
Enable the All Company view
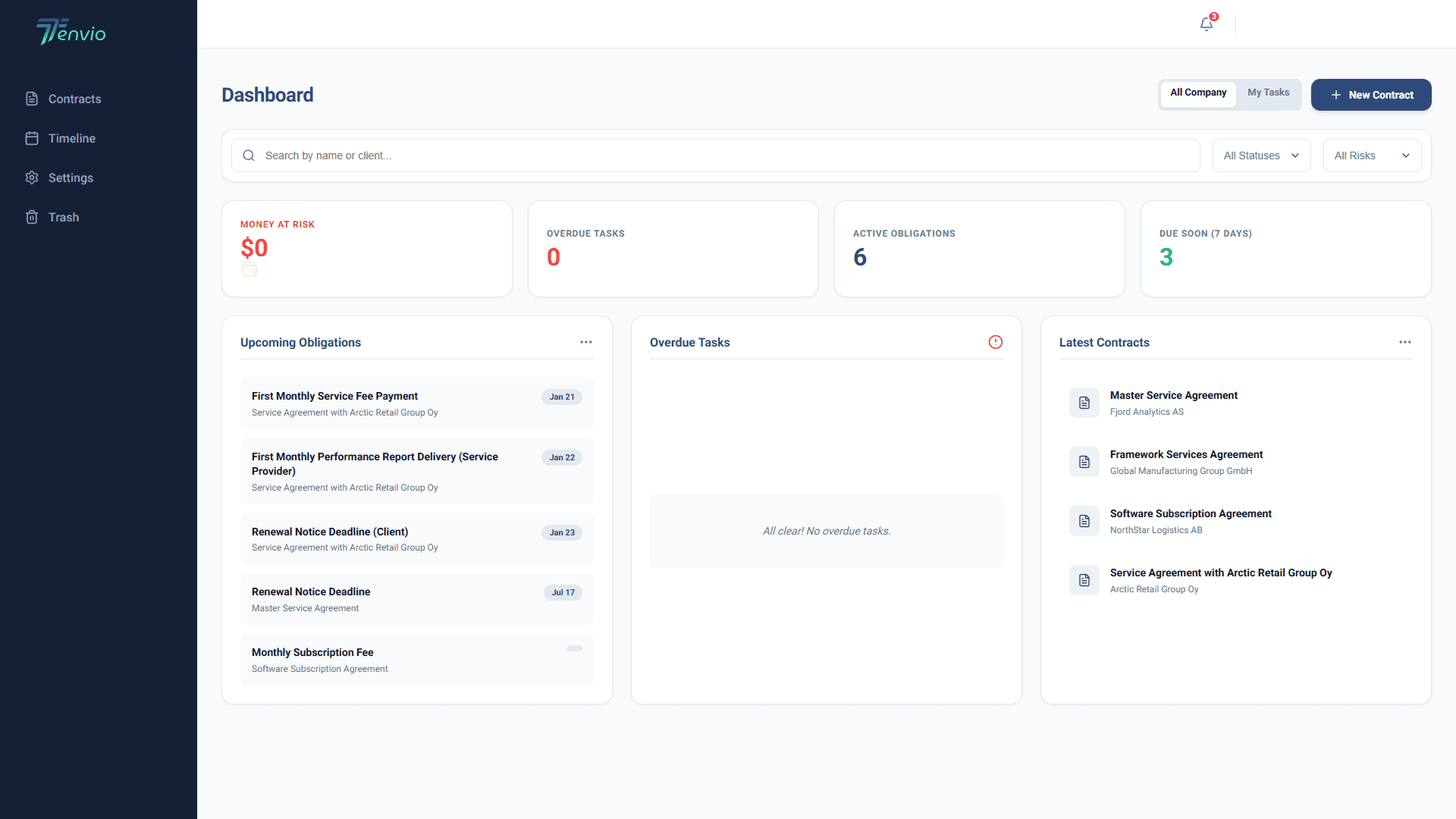tap(1198, 93)
